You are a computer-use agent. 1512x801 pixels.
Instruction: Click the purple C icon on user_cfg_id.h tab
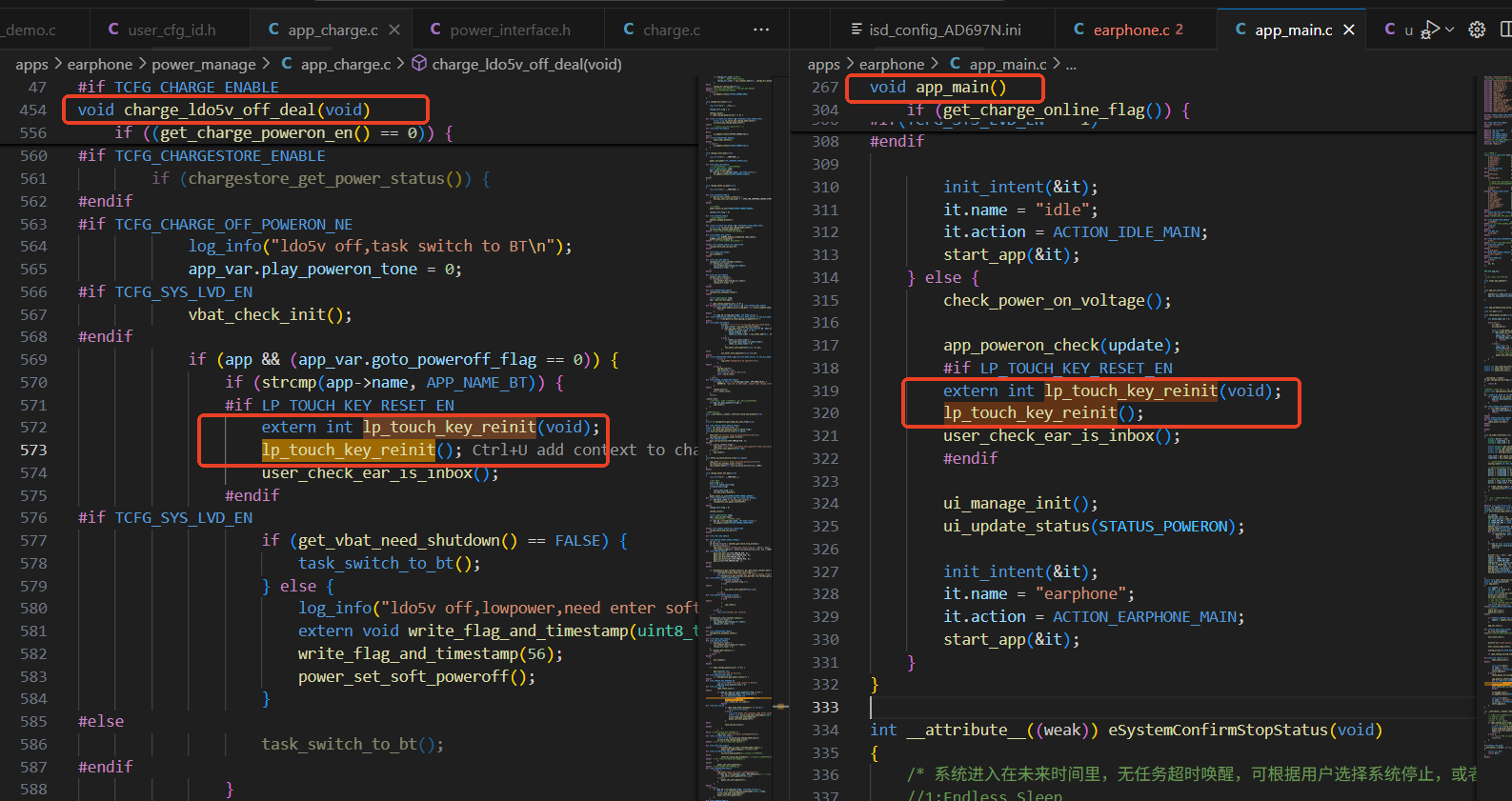pos(113,30)
